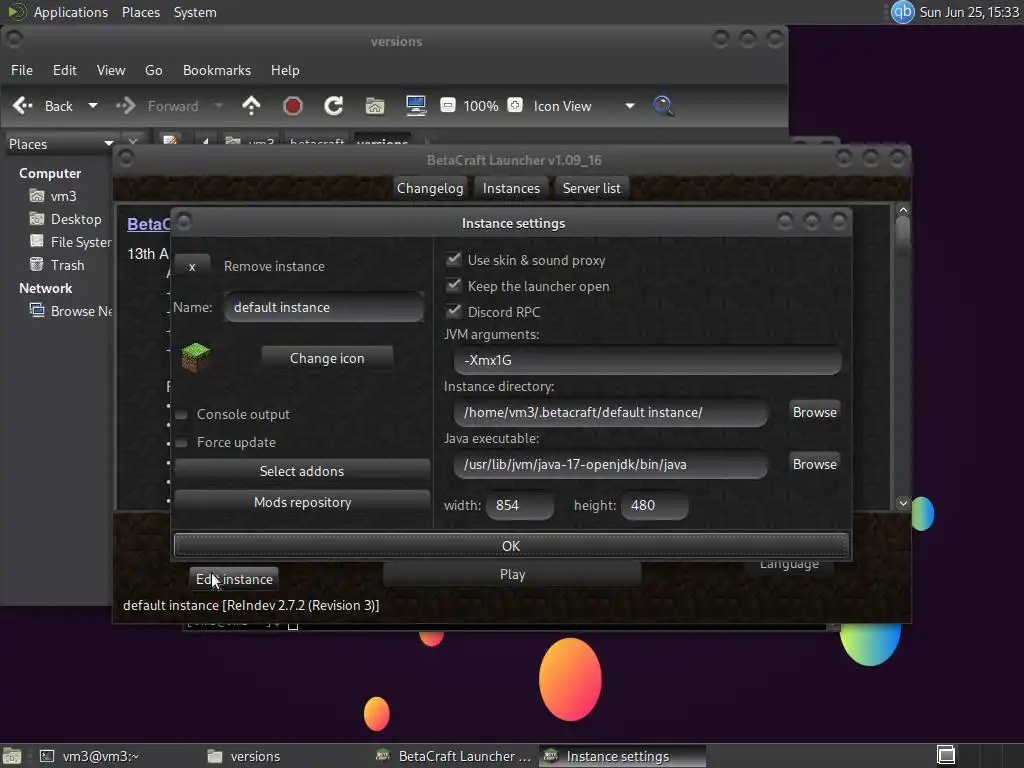Viewport: 1024px width, 768px height.
Task: Click the Browse Network icon in sidebar
Action: click(37, 310)
